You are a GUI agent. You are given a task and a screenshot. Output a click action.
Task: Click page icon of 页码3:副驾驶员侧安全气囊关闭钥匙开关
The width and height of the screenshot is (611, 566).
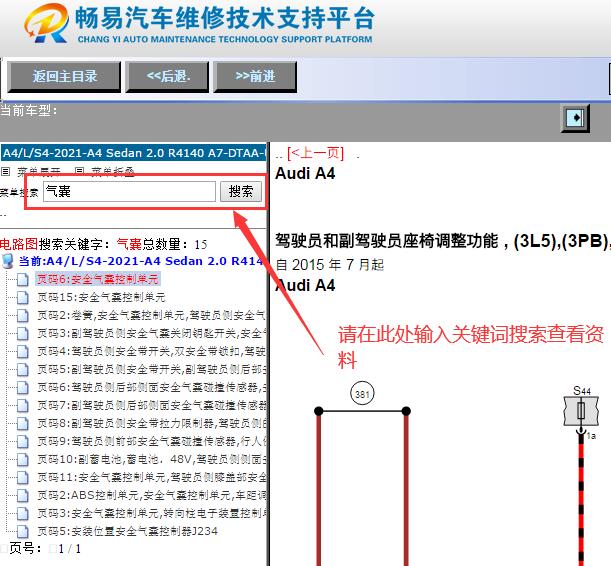23,333
